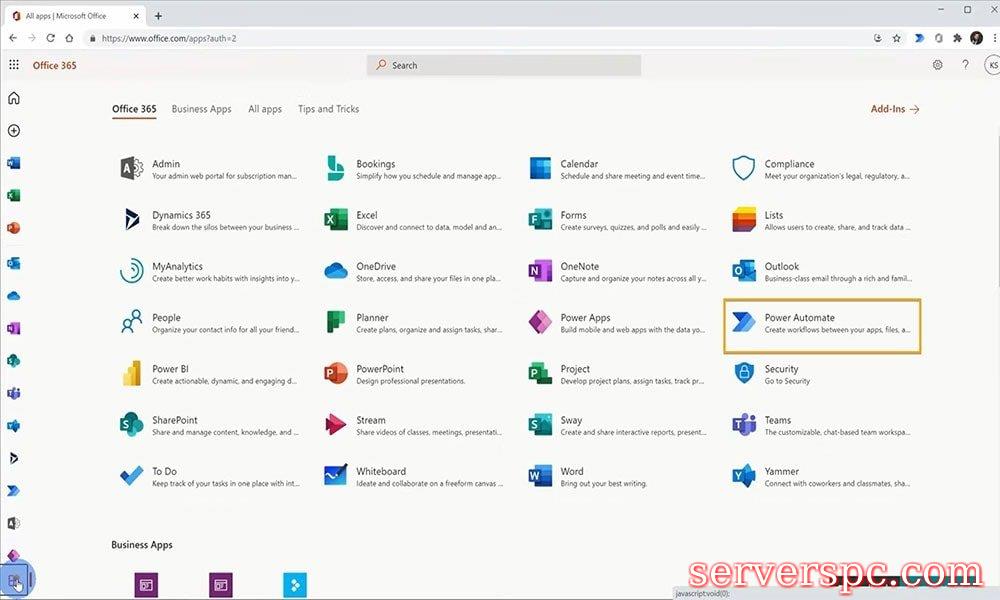This screenshot has width=1000, height=600.
Task: Open the OneNote app icon
Action: point(540,271)
